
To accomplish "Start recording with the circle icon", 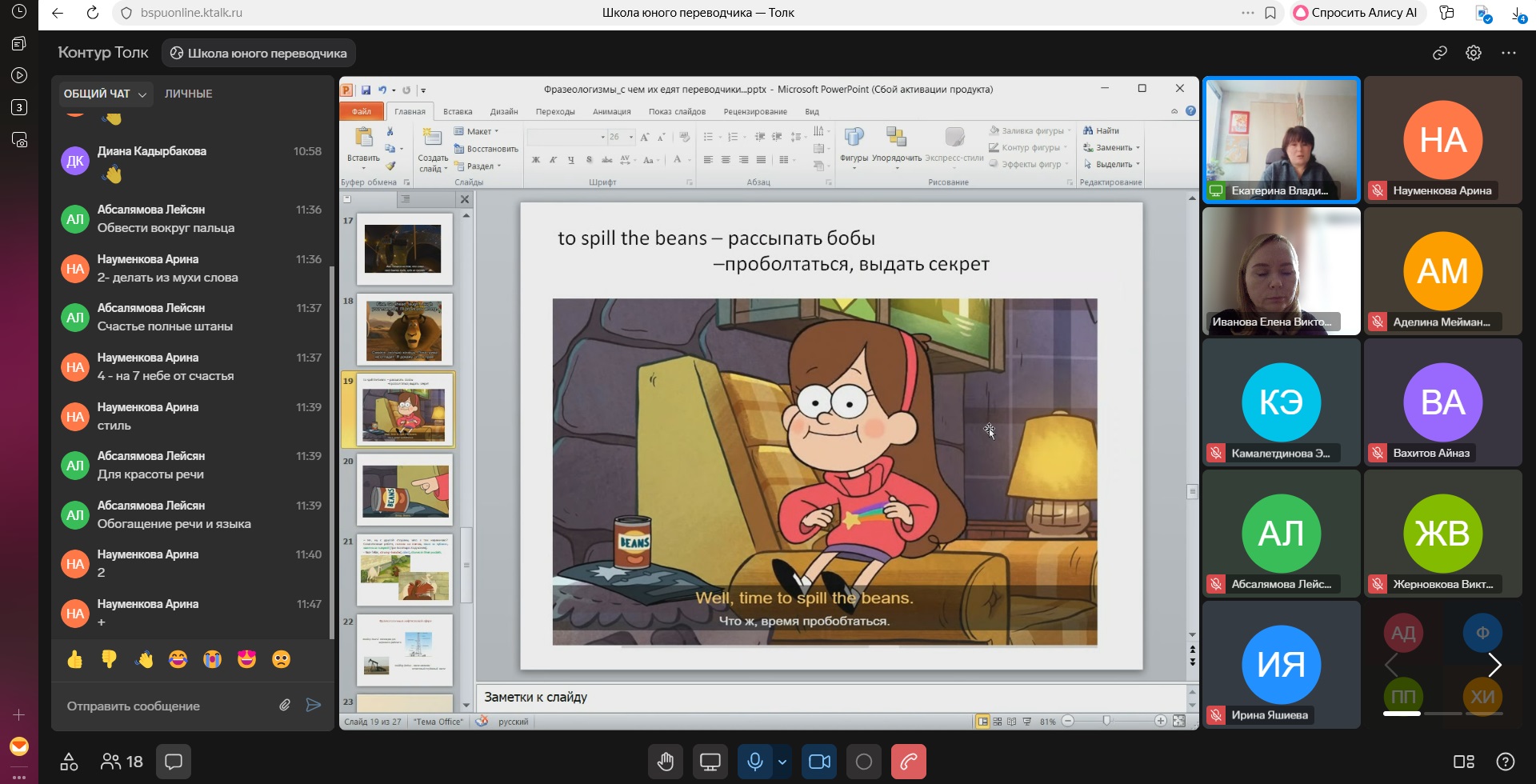I will tap(864, 762).
